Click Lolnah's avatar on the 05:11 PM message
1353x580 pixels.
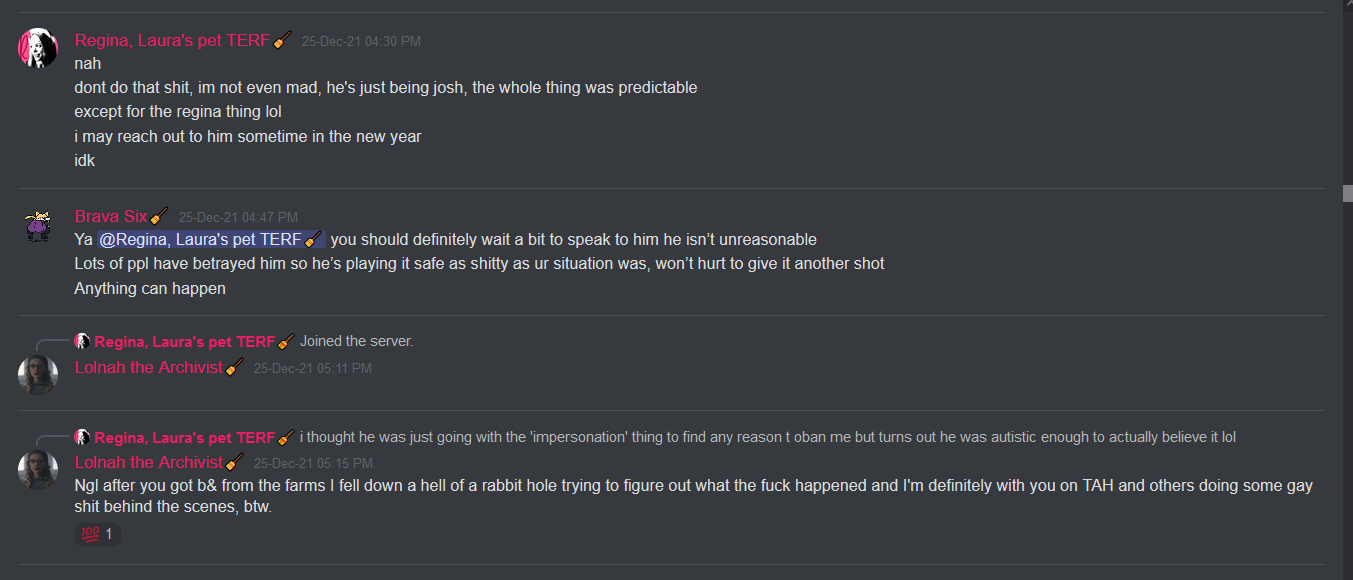coord(38,375)
